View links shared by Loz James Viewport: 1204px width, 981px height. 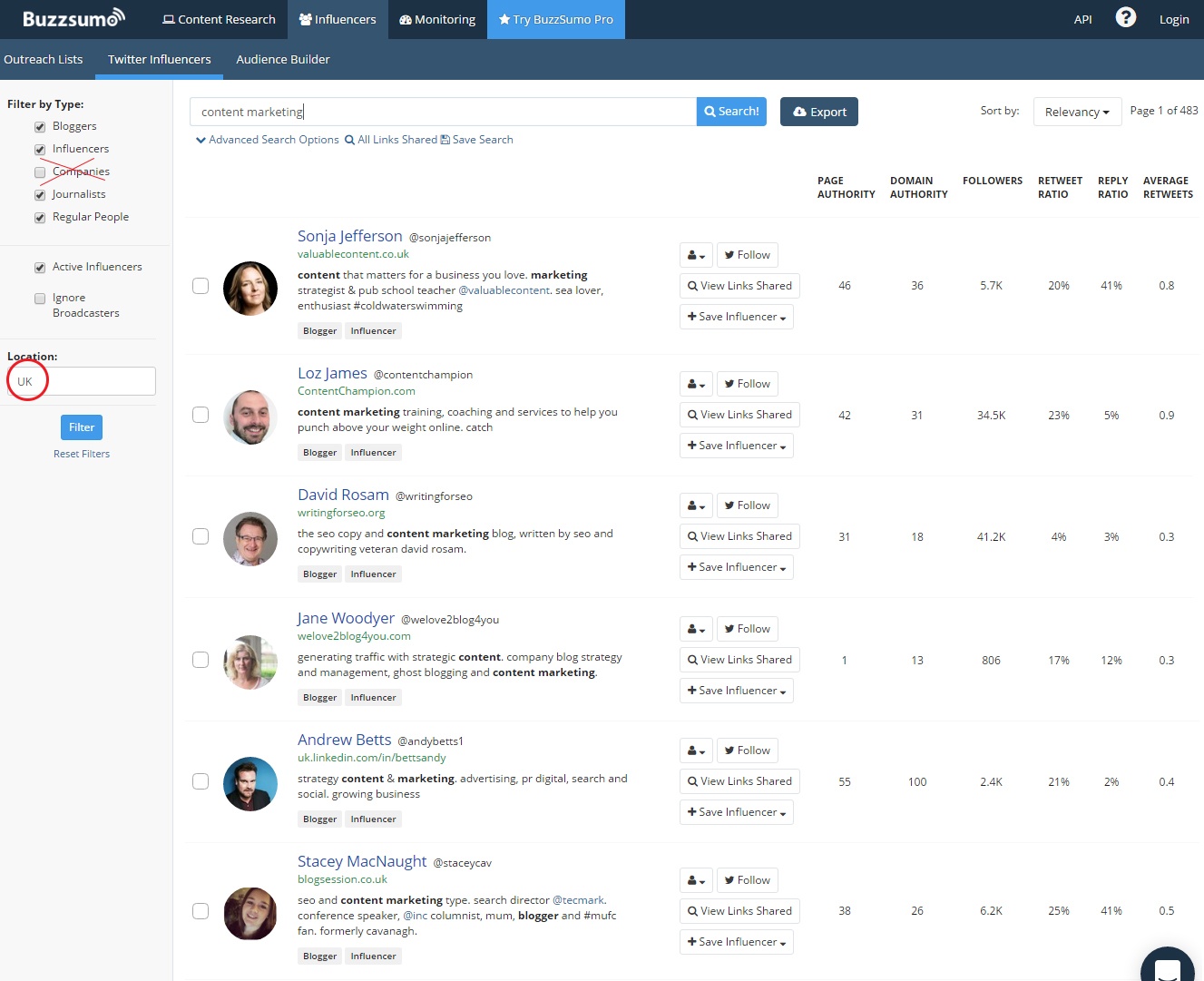click(739, 415)
